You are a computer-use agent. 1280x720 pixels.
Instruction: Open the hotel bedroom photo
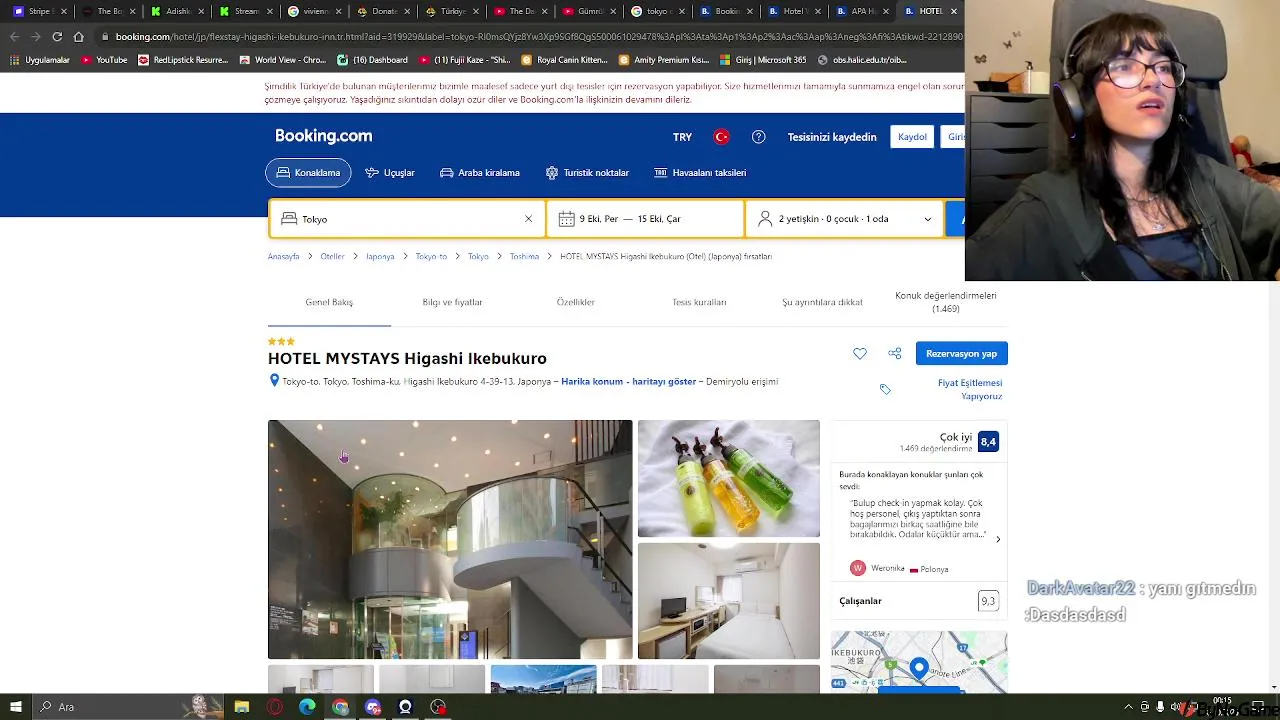pos(729,601)
